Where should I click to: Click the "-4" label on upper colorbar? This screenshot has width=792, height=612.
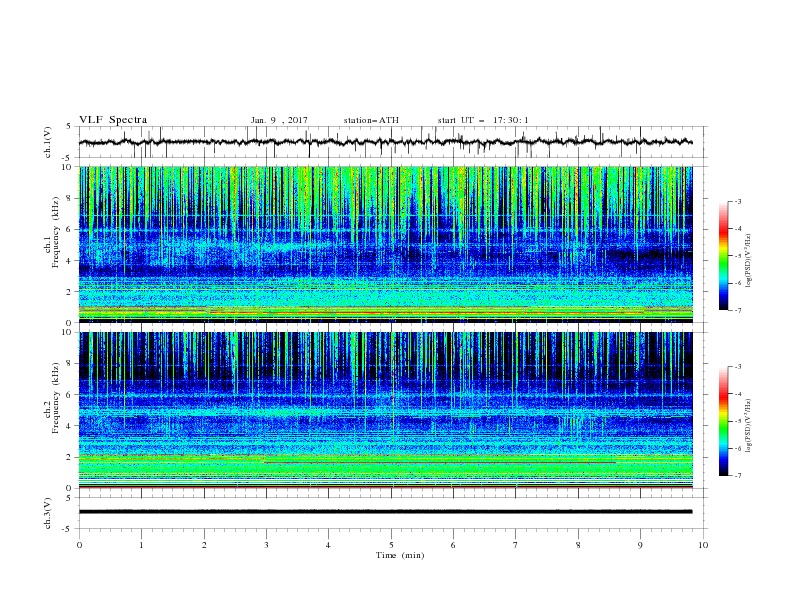coord(737,229)
